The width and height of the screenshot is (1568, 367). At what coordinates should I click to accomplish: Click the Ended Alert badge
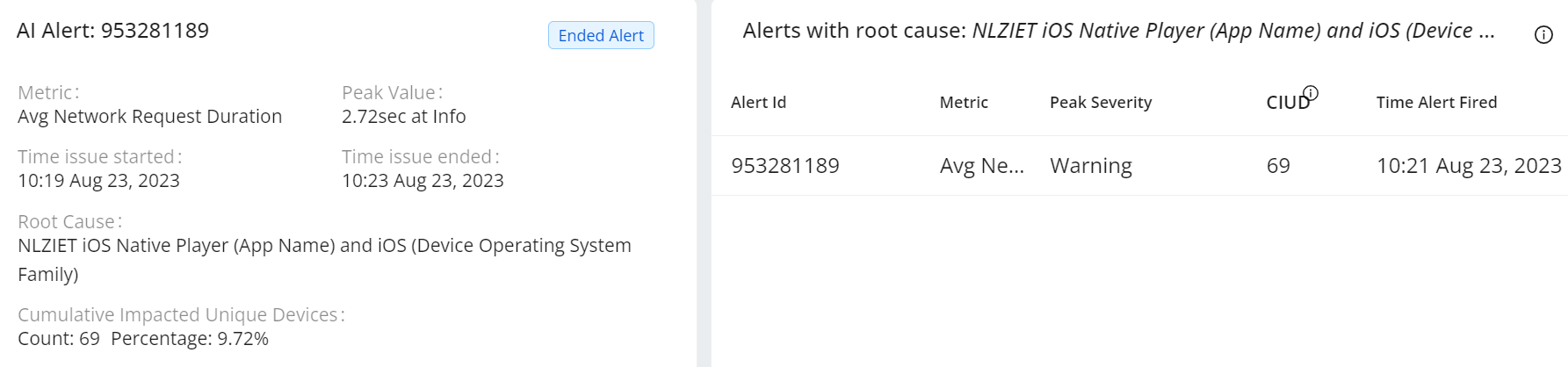click(x=601, y=35)
